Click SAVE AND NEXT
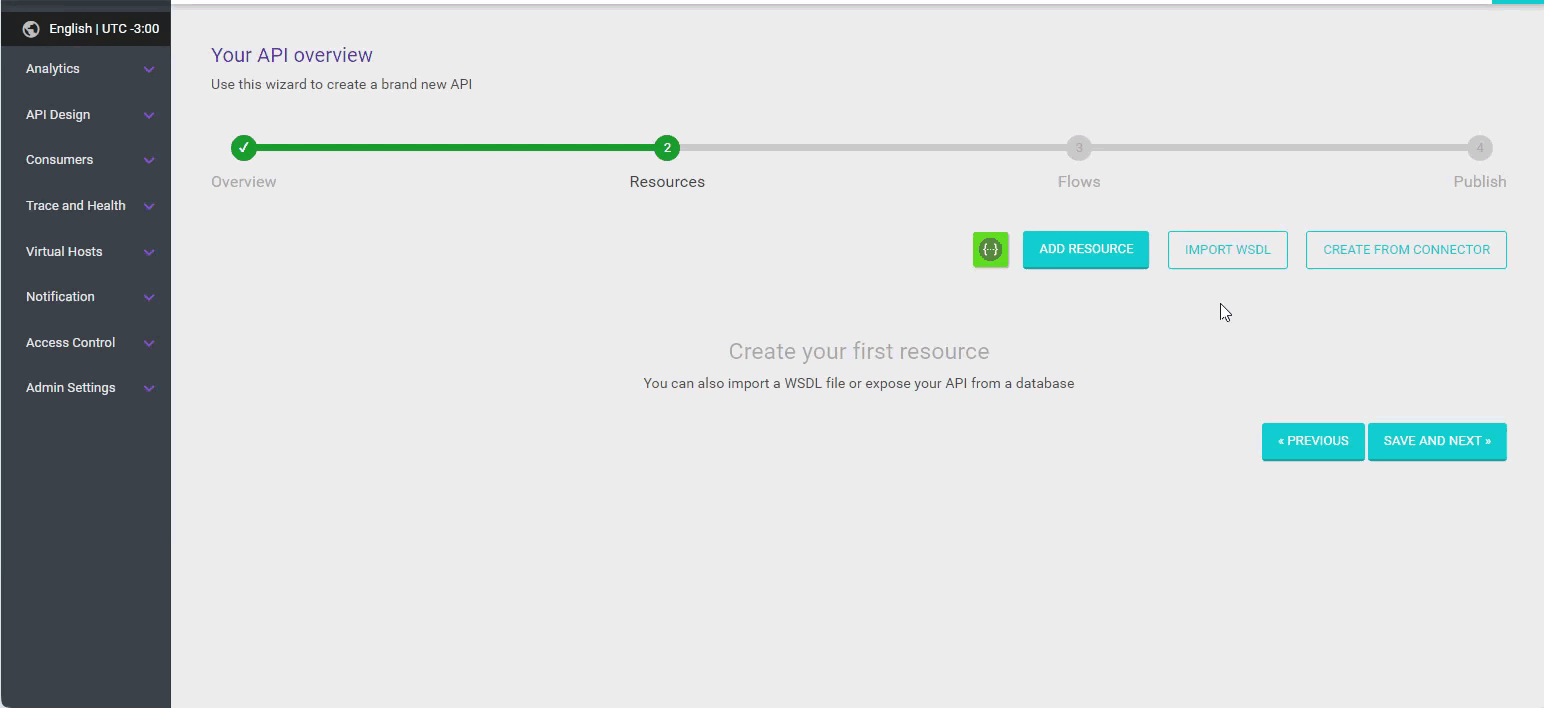The height and width of the screenshot is (708, 1548). click(x=1437, y=441)
